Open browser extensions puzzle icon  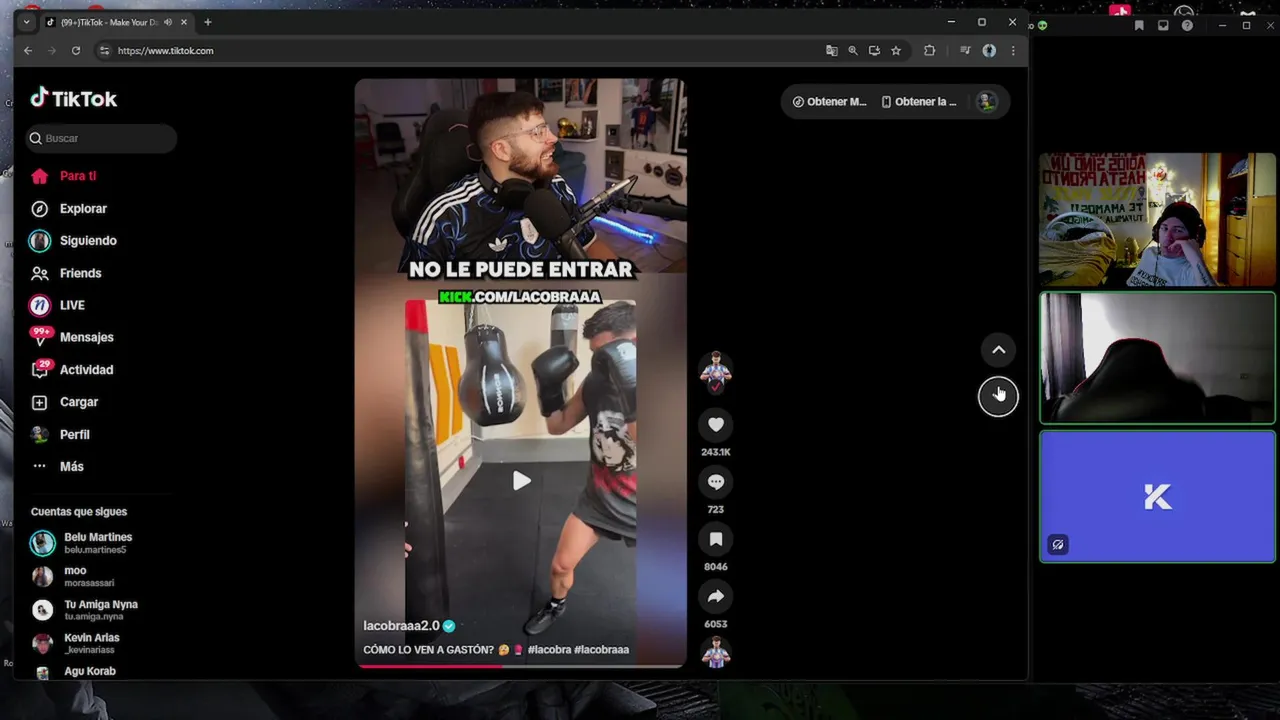929,51
